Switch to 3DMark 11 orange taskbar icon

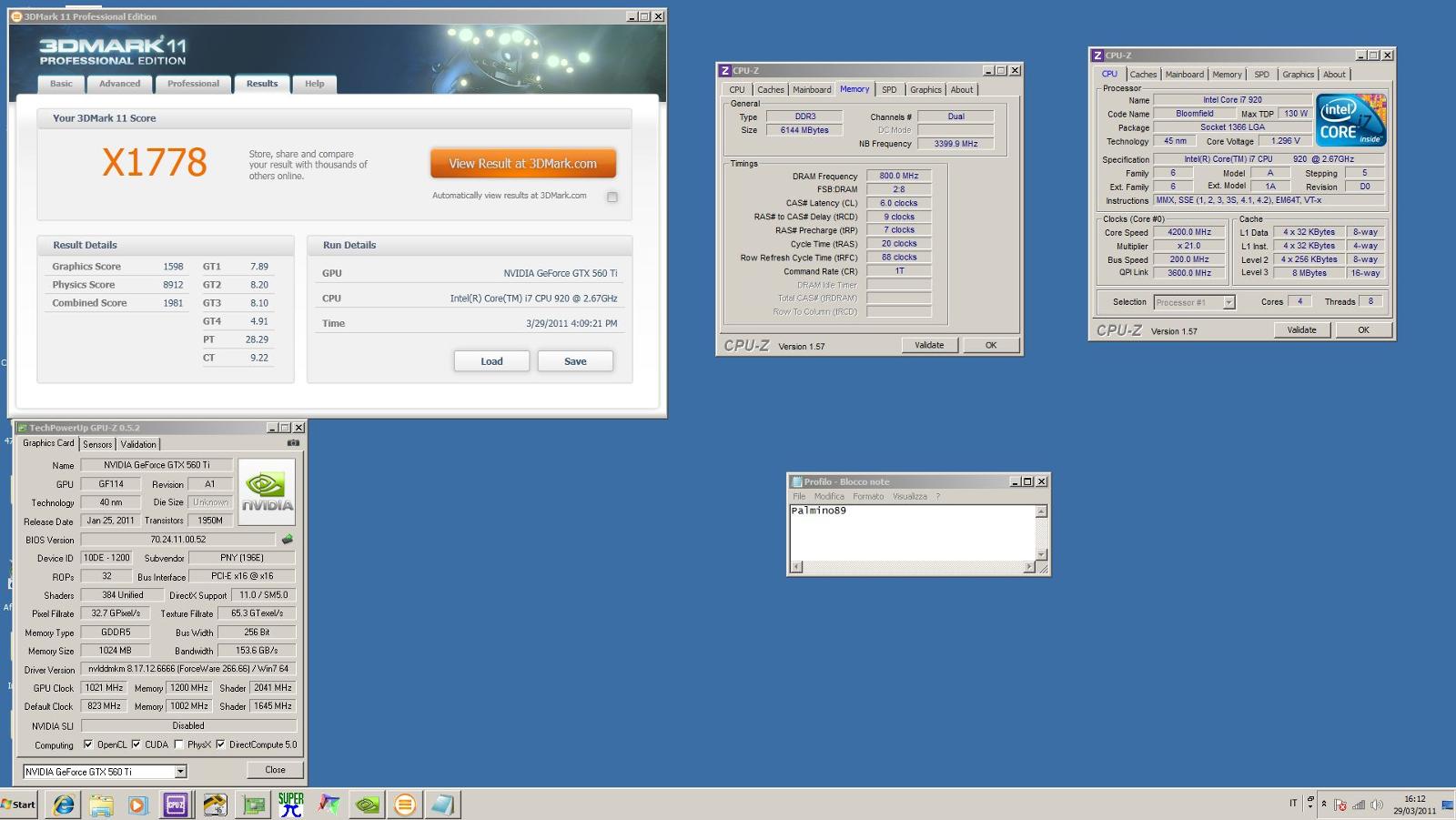(405, 805)
